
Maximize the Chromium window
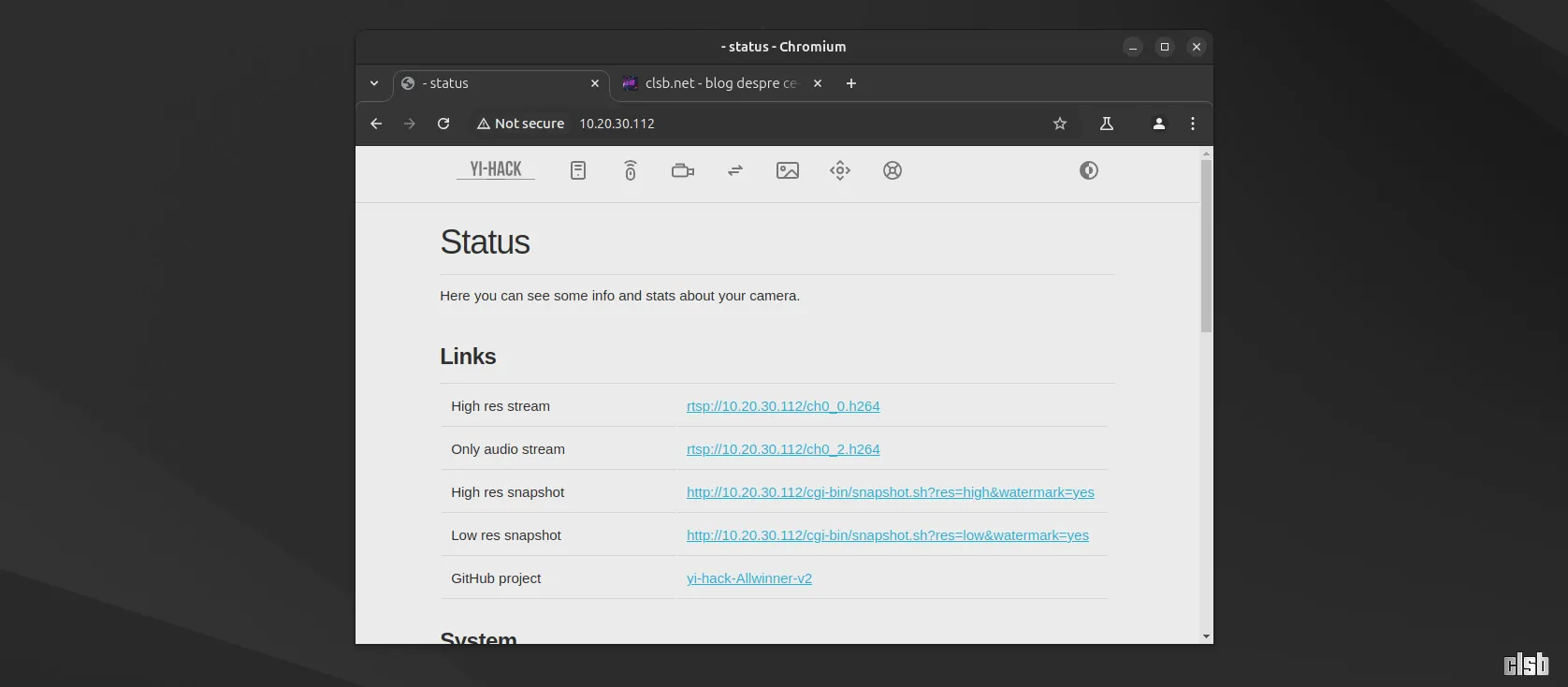click(1165, 47)
